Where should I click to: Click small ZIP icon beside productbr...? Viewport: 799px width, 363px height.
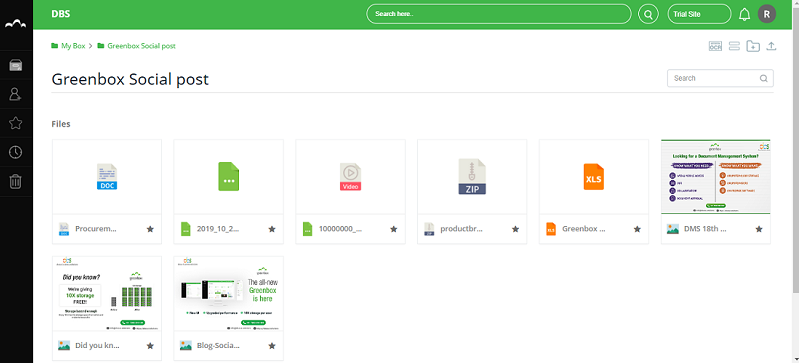point(429,229)
